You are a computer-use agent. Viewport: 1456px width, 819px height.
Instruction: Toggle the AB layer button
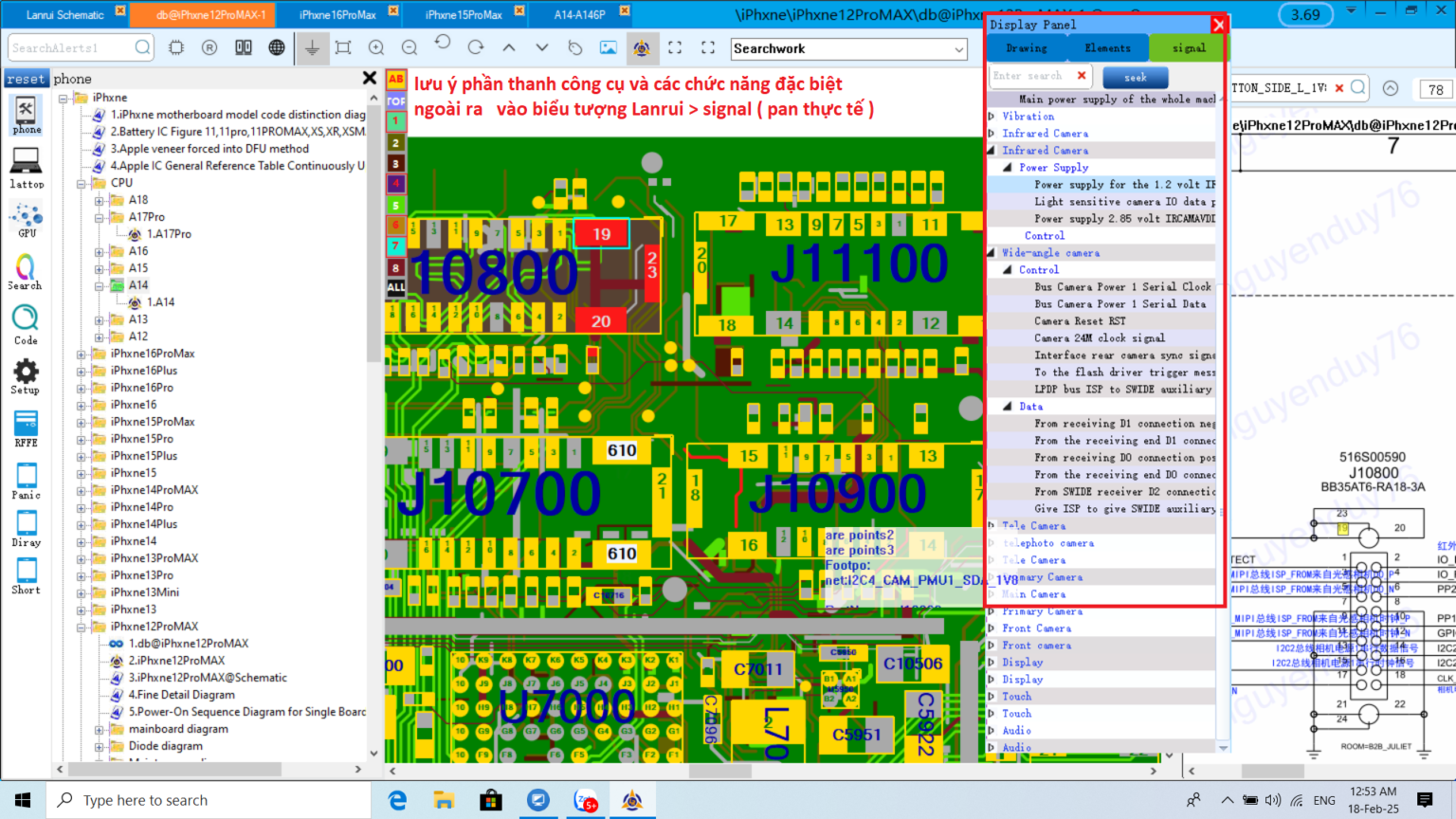[x=395, y=80]
